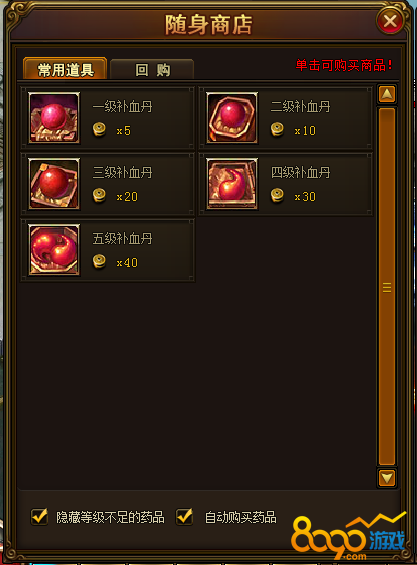Screen dimensions: 417x565
Task: Click the 四级补血丹 potion icon
Action: tap(232, 183)
